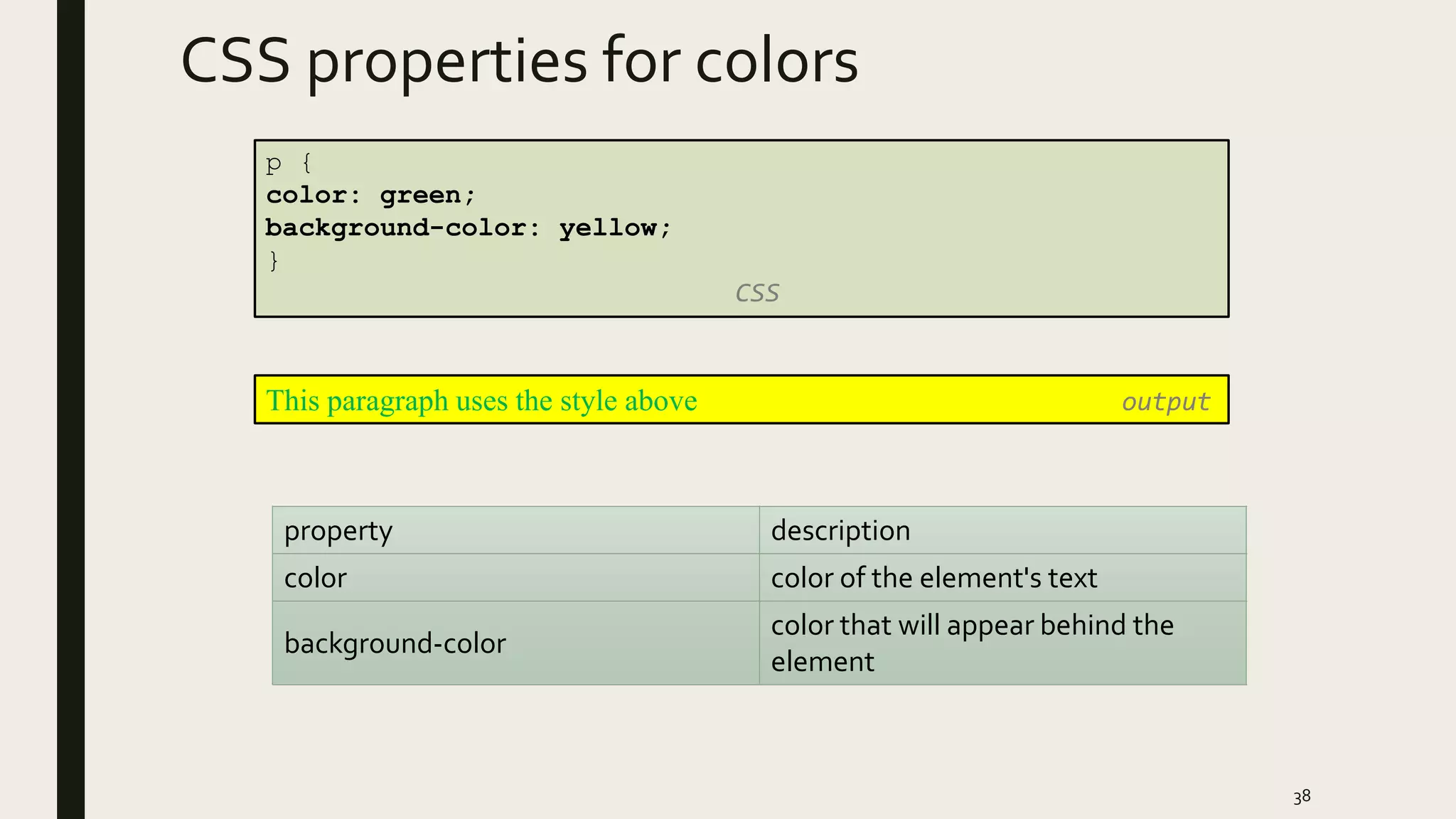Click the 'description' table header cell
Viewport: 1456px width, 819px height.
(840, 531)
